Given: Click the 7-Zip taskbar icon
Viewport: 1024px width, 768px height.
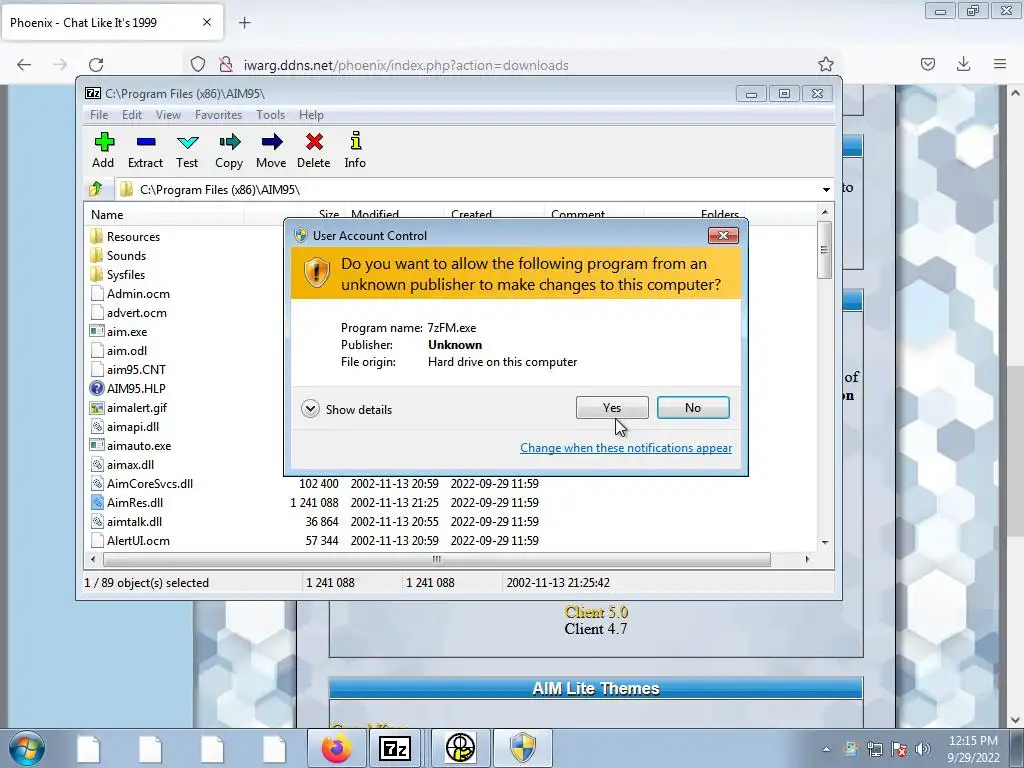Looking at the screenshot, I should point(395,748).
